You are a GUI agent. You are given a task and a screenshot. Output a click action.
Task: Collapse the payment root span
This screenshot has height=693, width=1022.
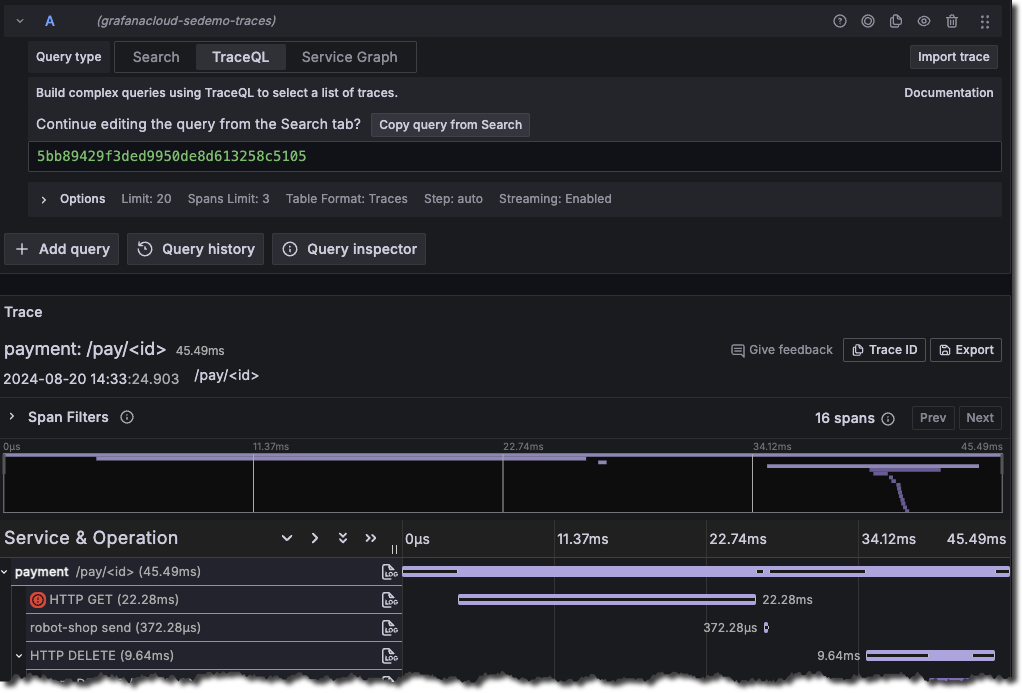[5, 572]
